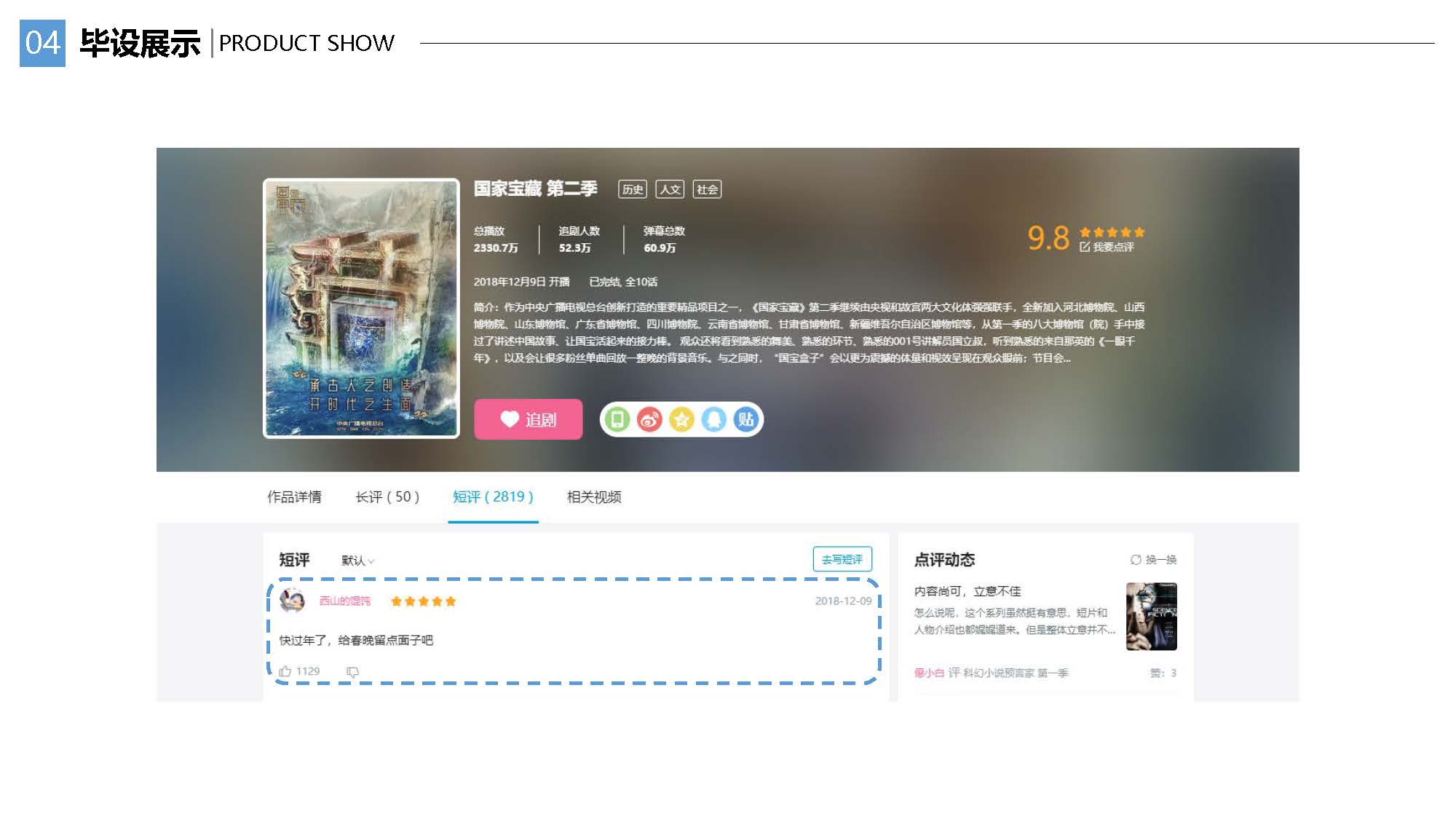Open the 相关视频 tab
Image resolution: width=1456 pixels, height=819 pixels.
[593, 497]
